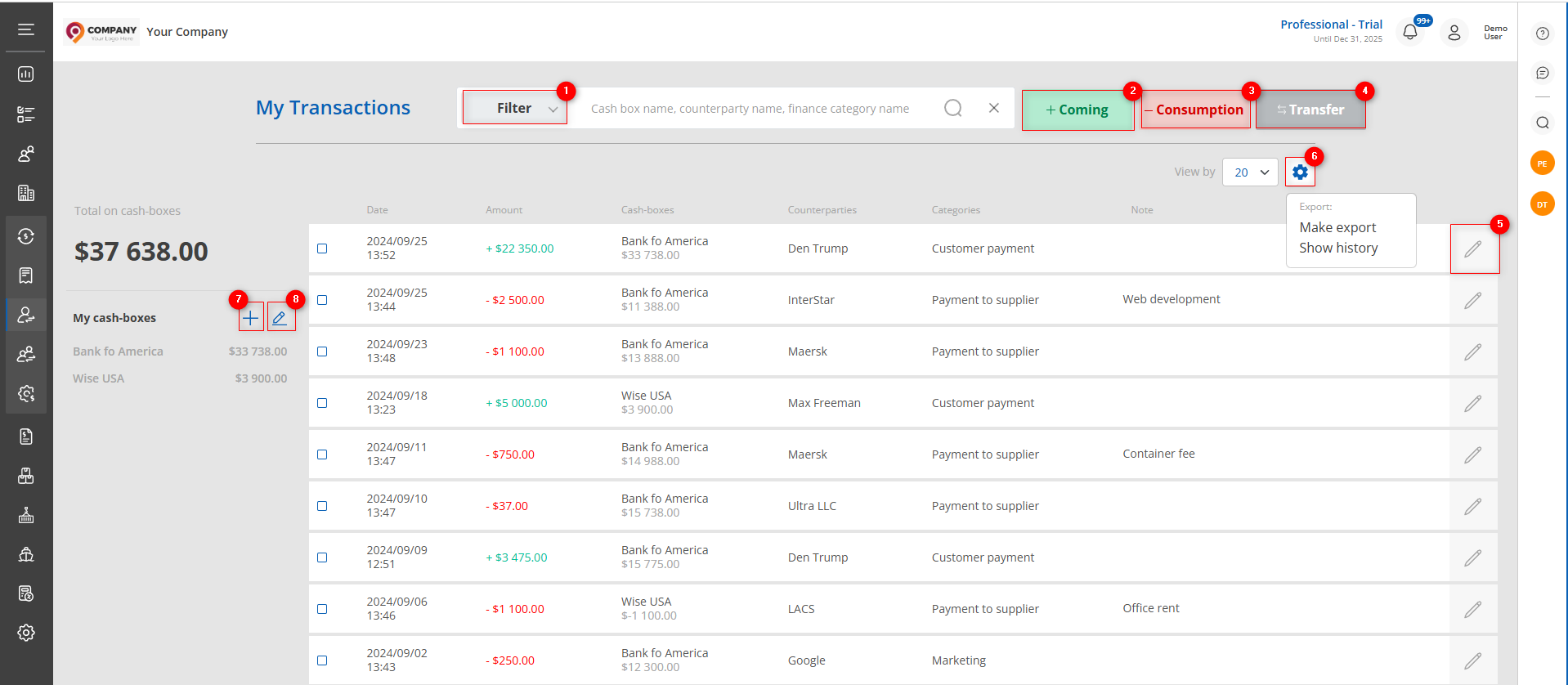Edit the Google Marketing transaction
Screen dimensions: 1568x685
tap(1473, 661)
